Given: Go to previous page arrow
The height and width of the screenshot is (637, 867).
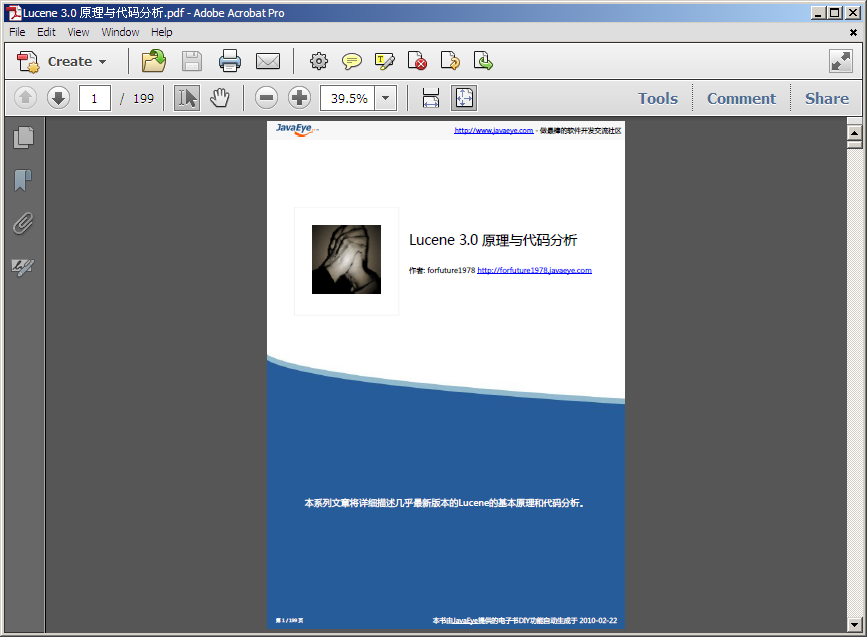Looking at the screenshot, I should coord(25,98).
